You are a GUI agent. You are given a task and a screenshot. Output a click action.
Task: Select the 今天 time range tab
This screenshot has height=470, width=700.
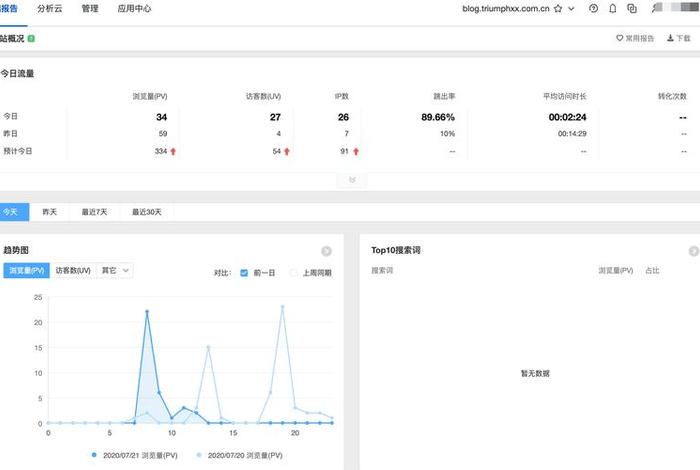pyautogui.click(x=14, y=212)
